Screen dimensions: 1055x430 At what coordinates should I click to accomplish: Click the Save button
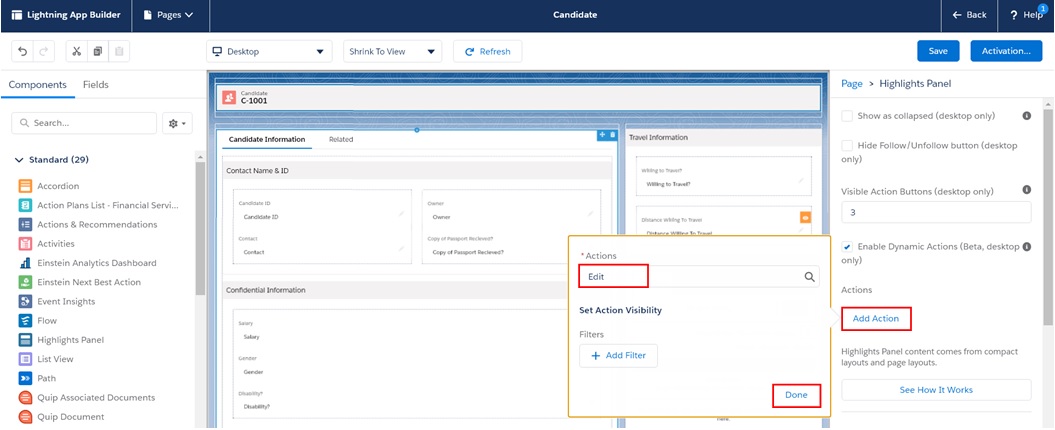pos(938,51)
